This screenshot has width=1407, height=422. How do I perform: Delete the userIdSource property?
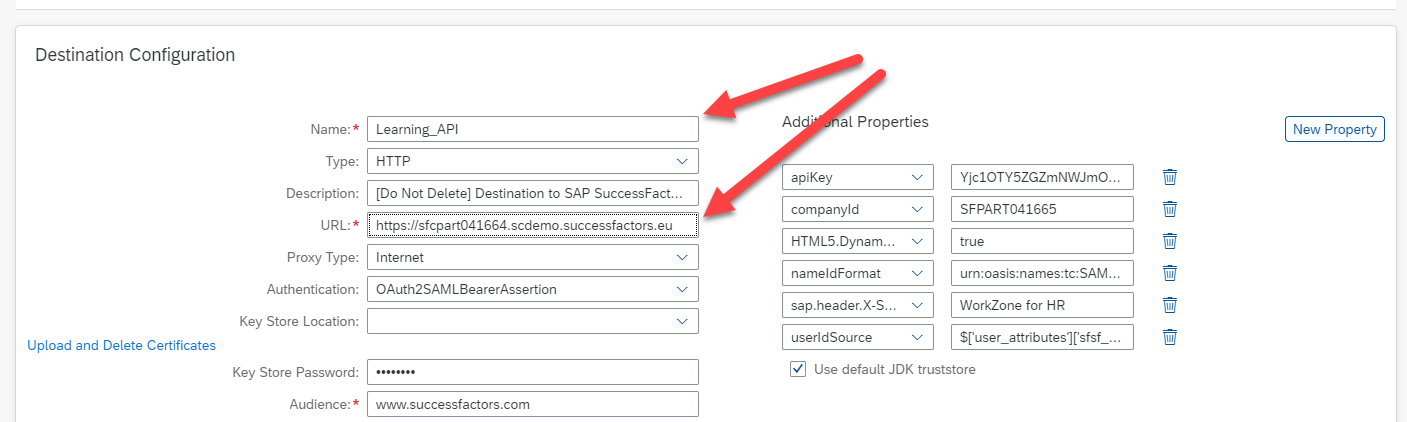click(x=1169, y=337)
